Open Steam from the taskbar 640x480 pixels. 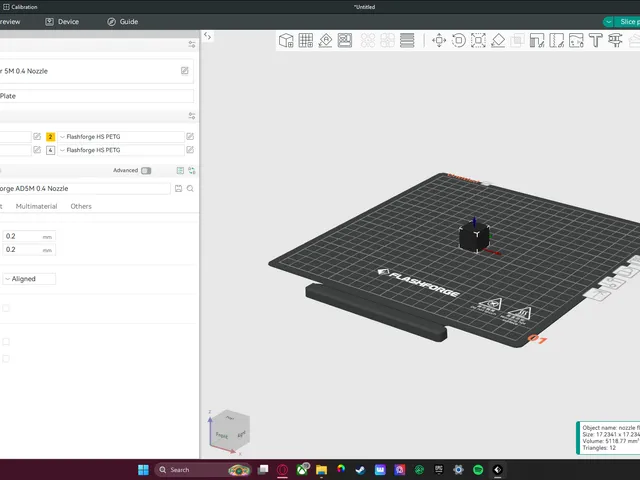point(360,470)
